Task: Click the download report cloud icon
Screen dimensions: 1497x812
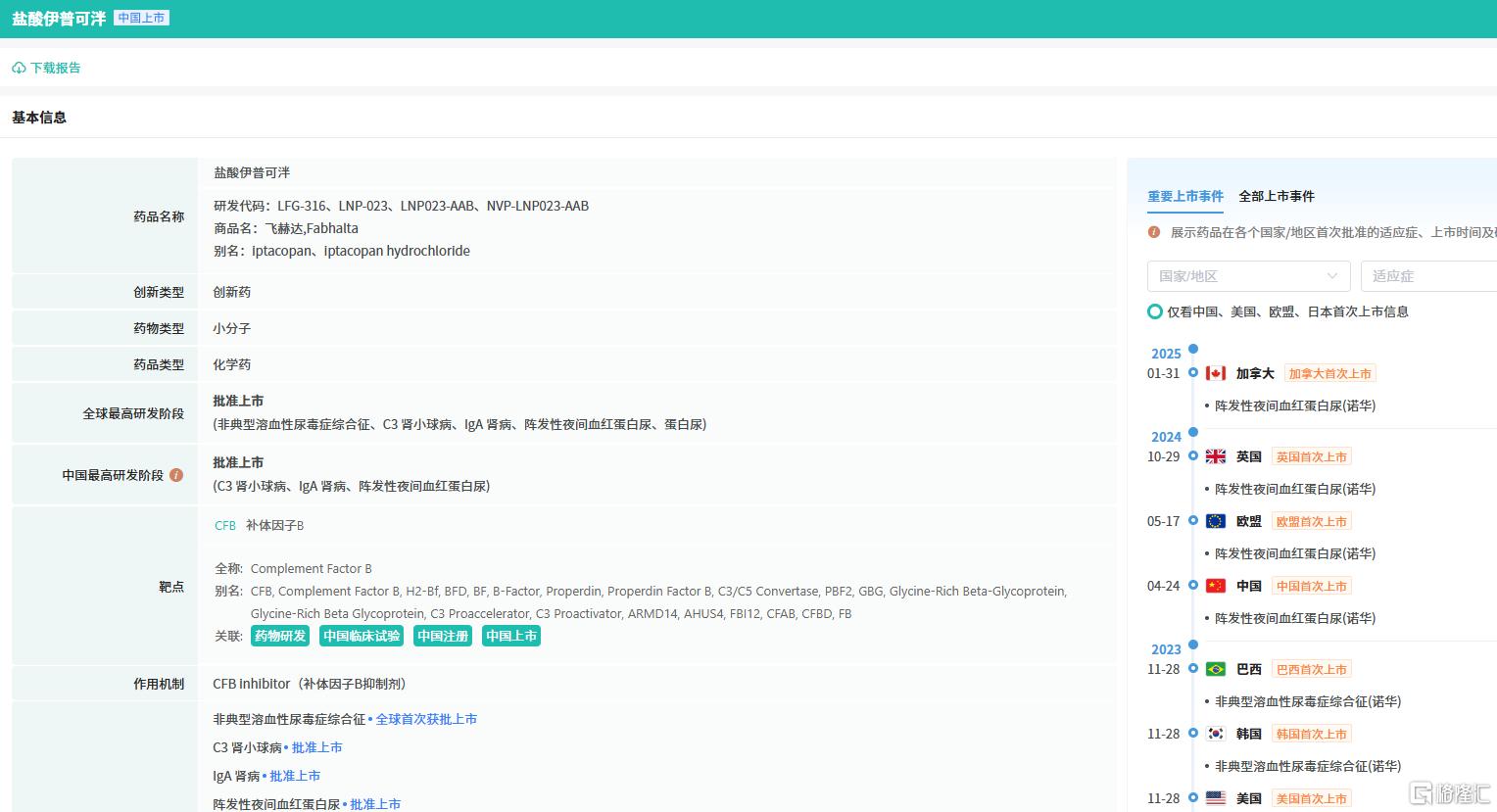Action: (x=19, y=69)
